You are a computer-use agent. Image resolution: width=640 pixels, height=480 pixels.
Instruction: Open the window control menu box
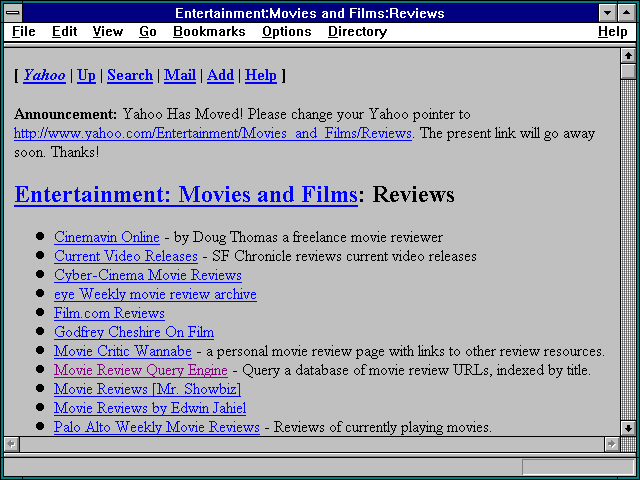13,13
